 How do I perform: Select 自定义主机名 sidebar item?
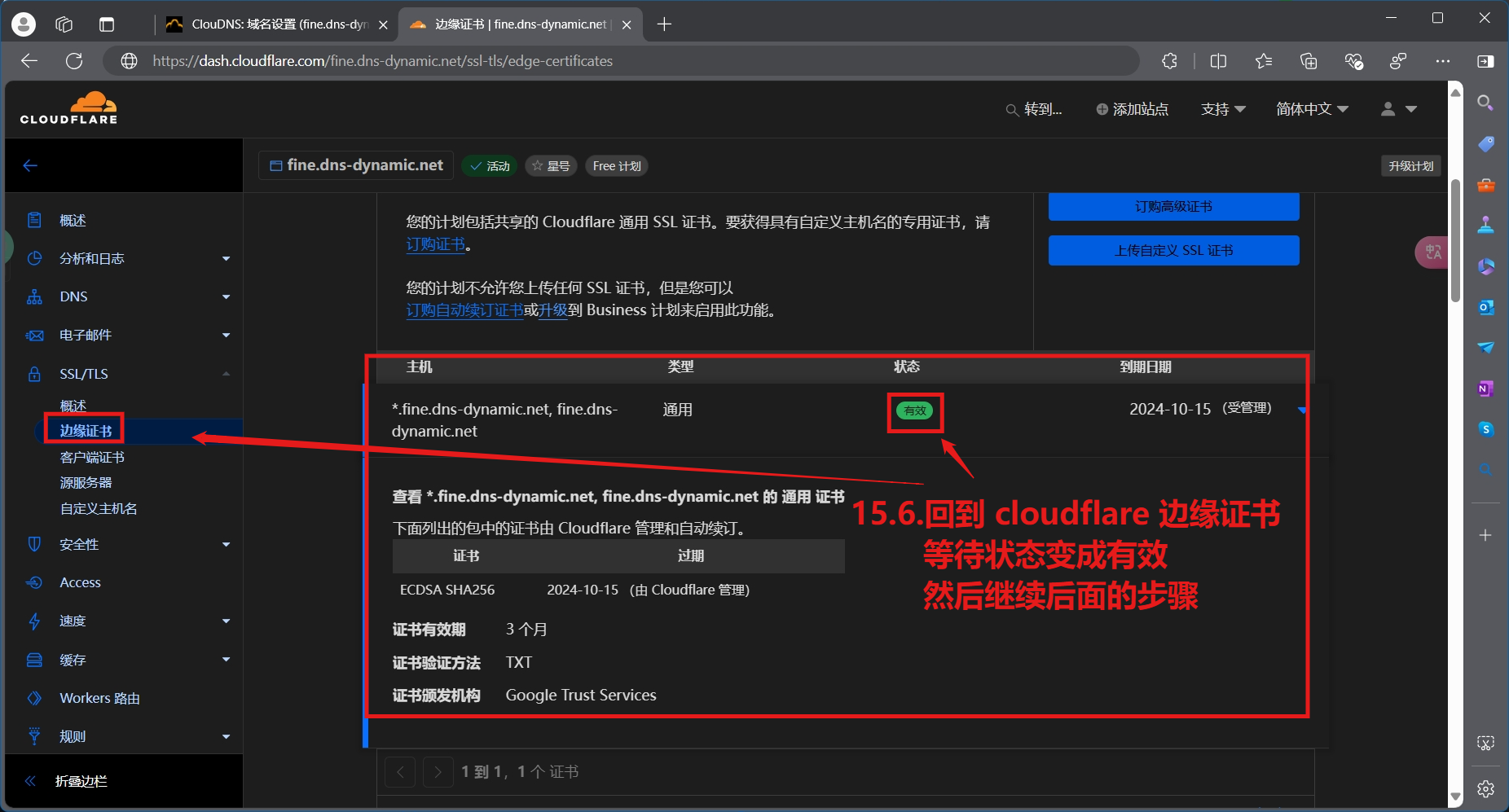pos(99,508)
